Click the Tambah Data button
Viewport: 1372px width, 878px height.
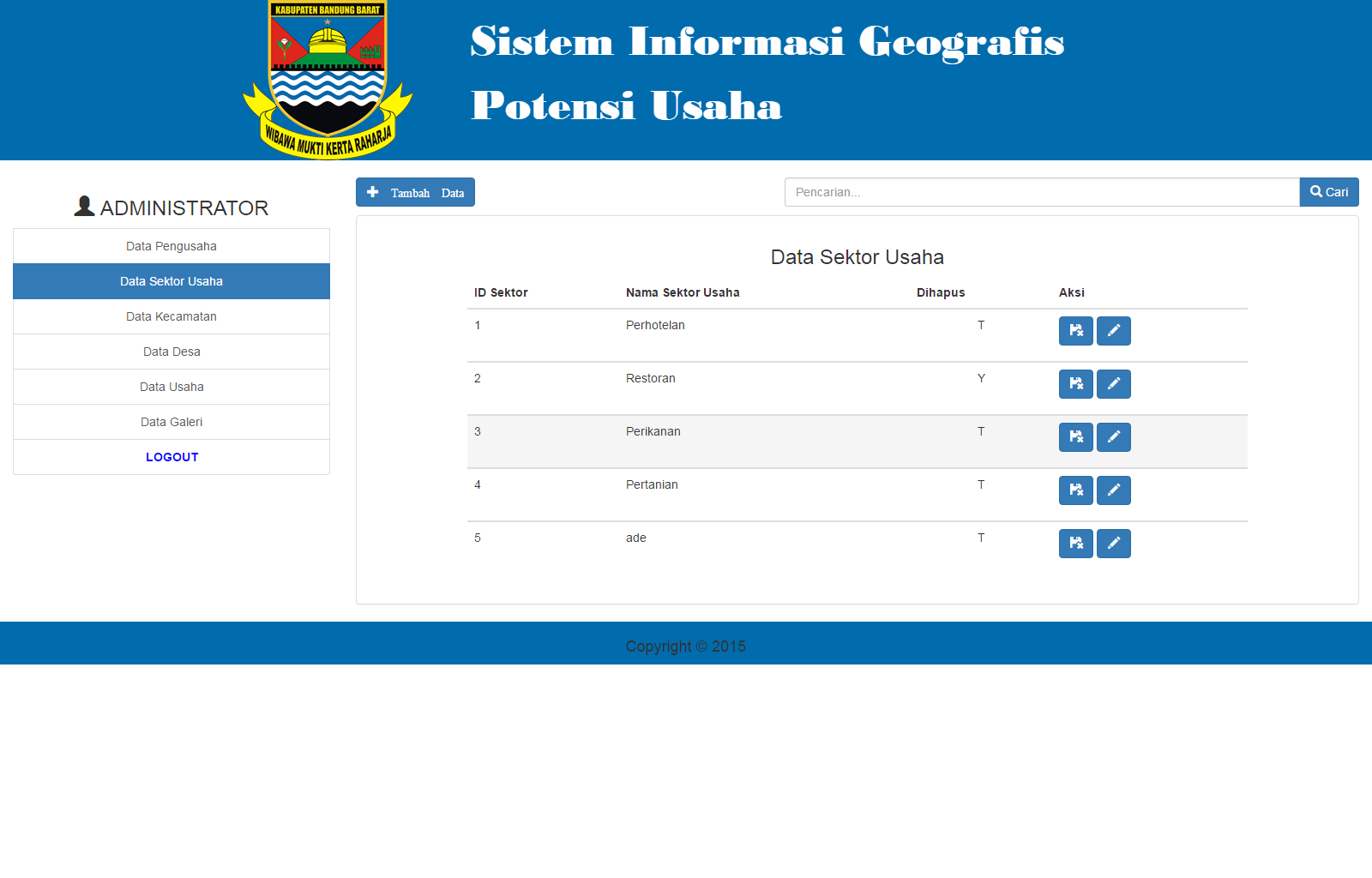click(x=415, y=192)
